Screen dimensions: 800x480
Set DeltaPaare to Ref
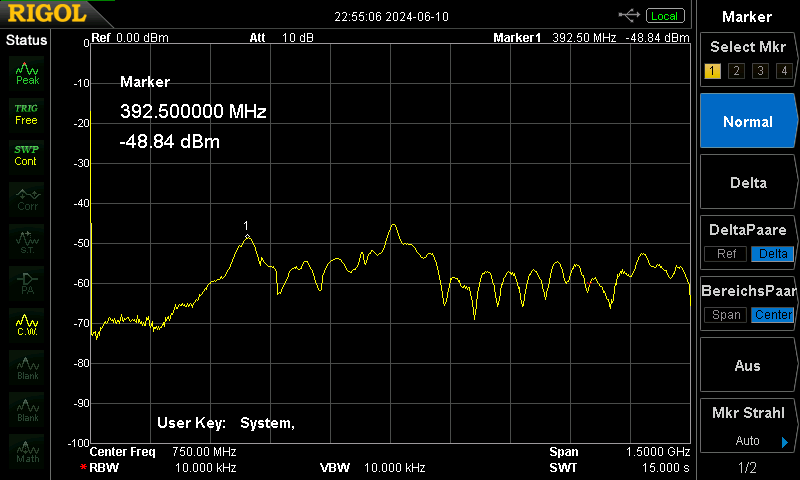coord(726,254)
